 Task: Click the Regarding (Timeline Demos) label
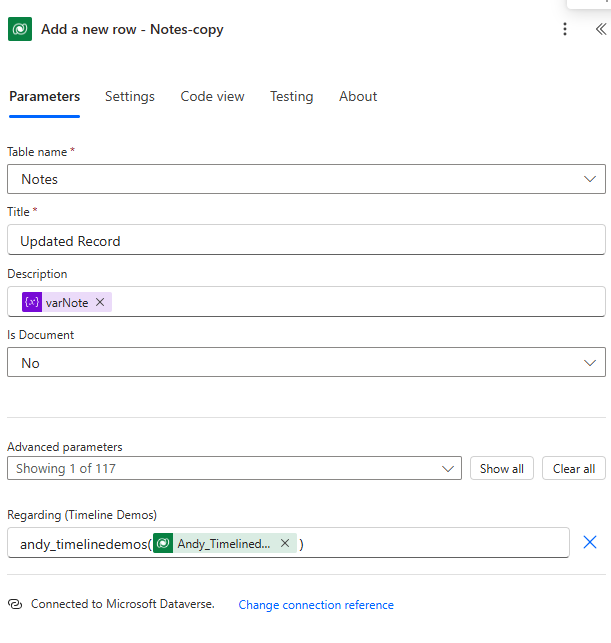[x=82, y=515]
